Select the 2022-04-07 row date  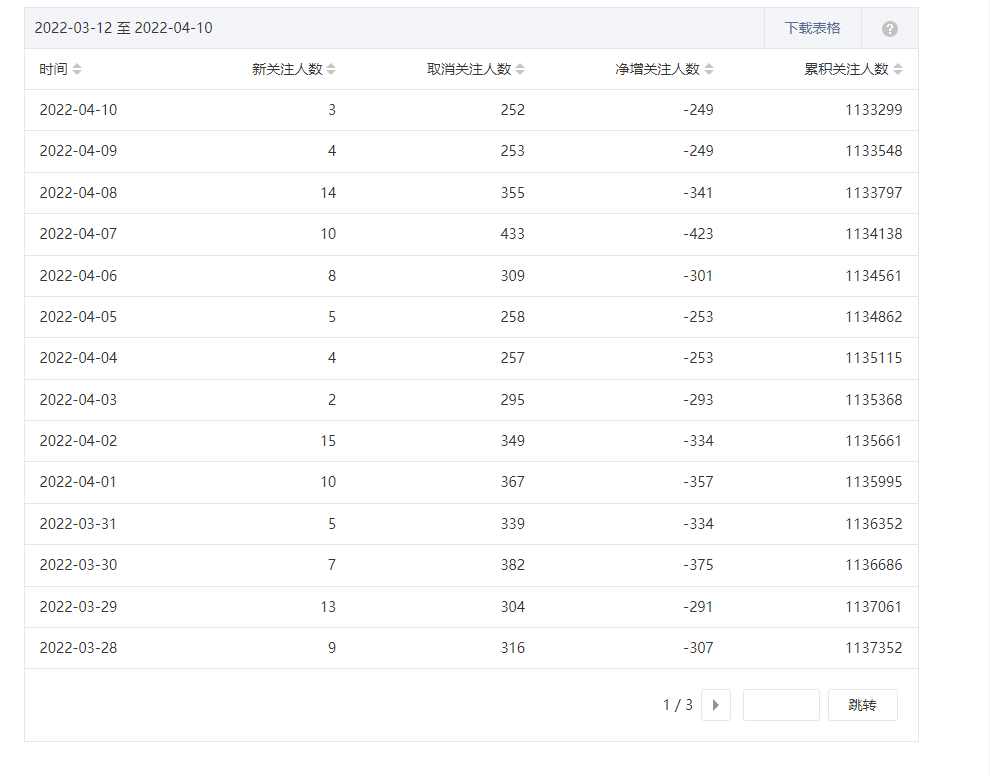[x=78, y=234]
